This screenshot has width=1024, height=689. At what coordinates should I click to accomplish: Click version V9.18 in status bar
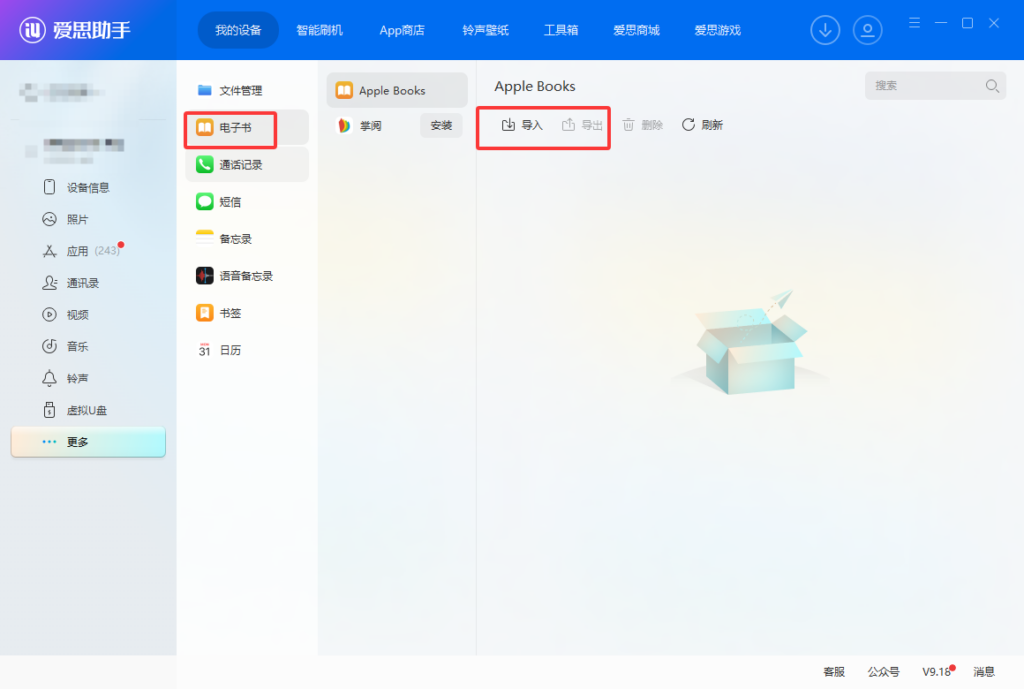(x=936, y=672)
